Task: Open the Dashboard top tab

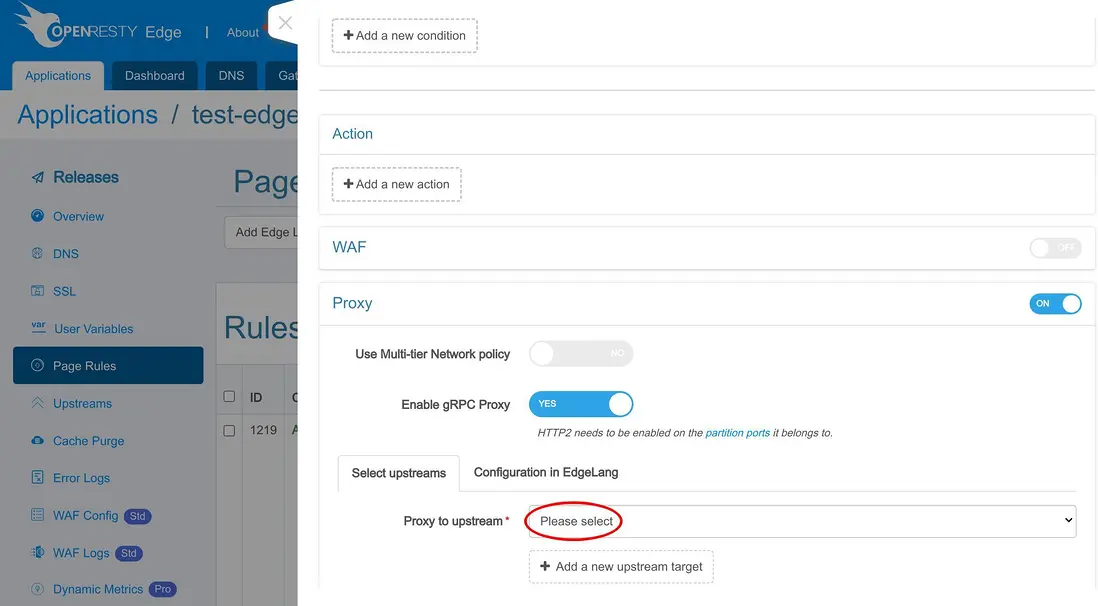Action: coord(155,76)
